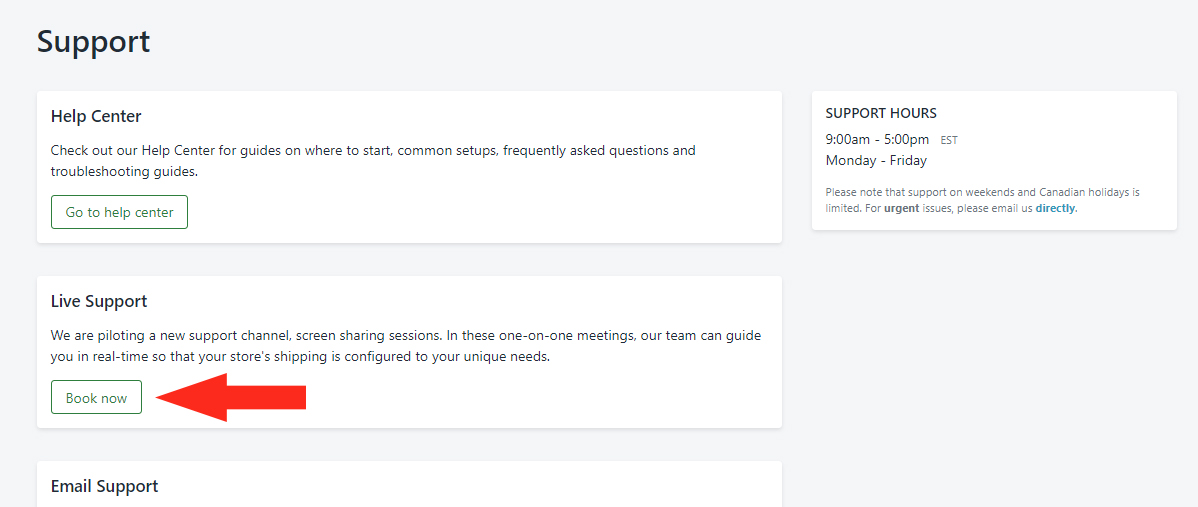The image size is (1198, 507).
Task: Click the Help Center description paragraph
Action: (x=373, y=160)
